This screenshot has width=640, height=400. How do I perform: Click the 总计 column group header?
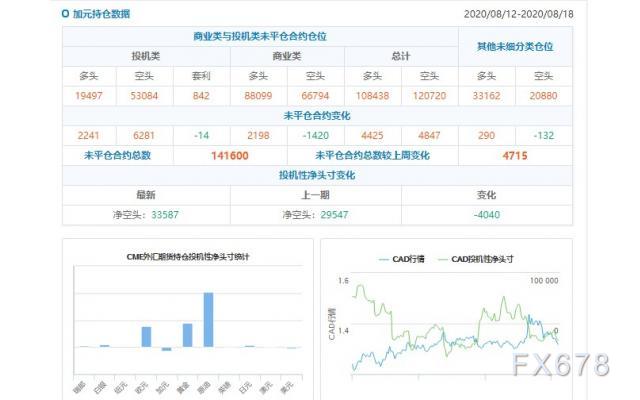[401, 56]
